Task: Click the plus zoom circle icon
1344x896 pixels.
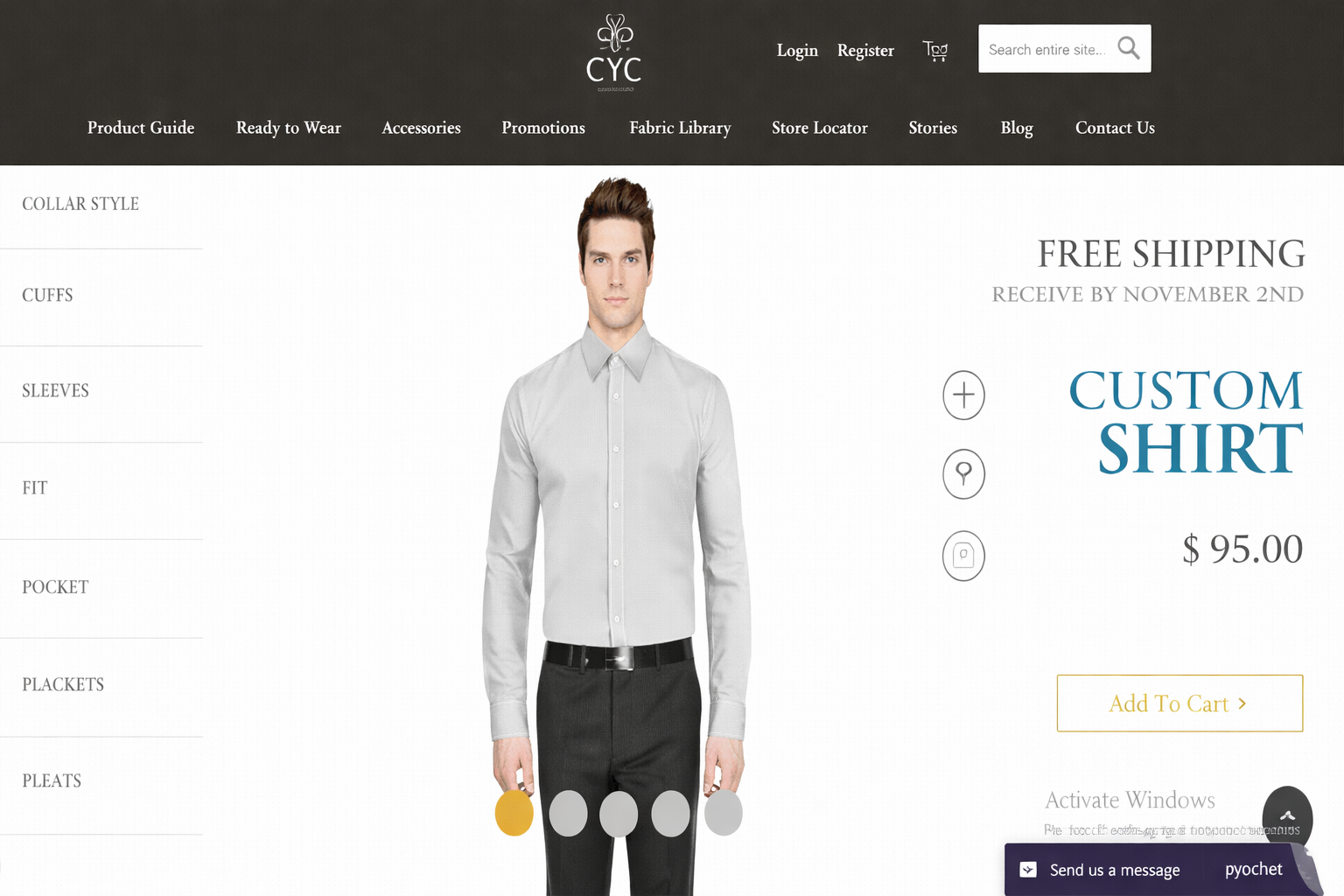Action: pos(963,395)
